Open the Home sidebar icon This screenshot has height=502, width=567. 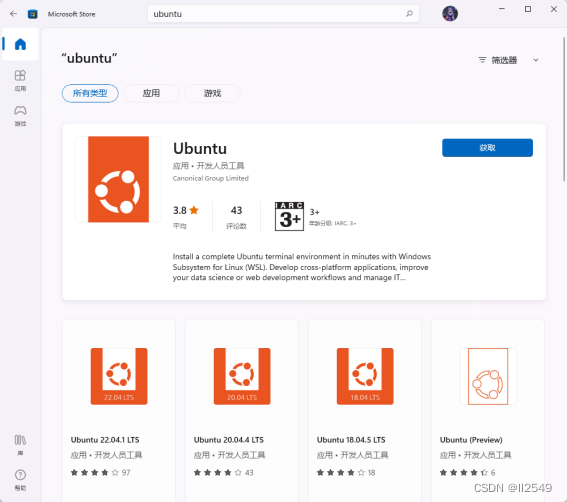(20, 44)
